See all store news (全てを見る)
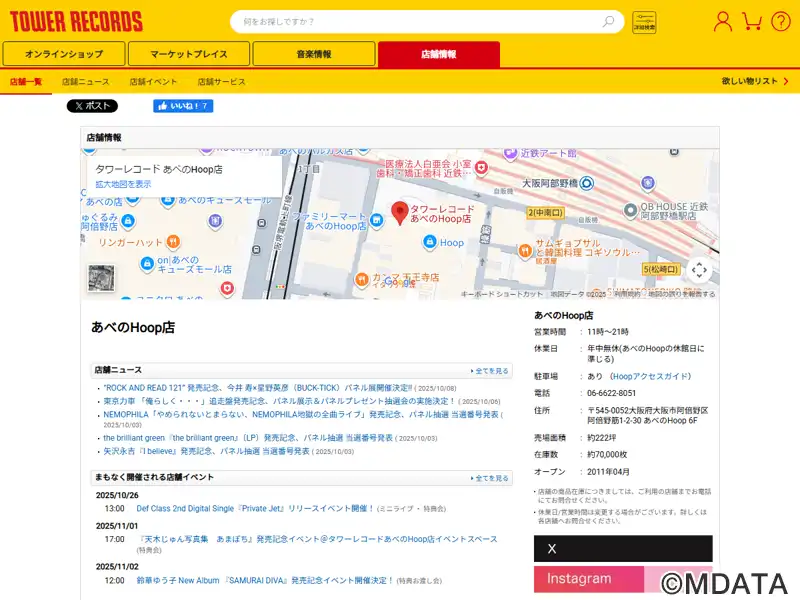 pos(490,371)
